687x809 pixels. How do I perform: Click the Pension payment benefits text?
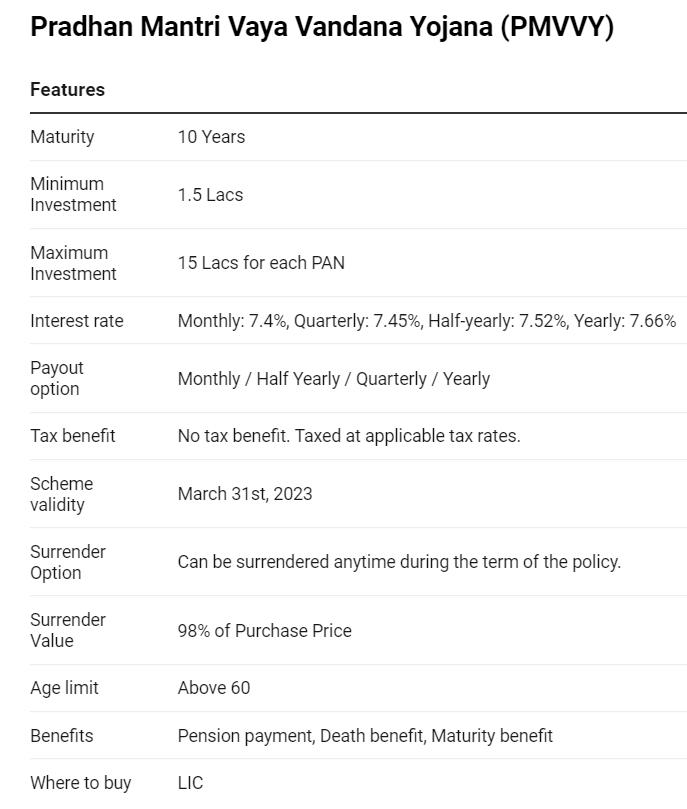tap(365, 736)
